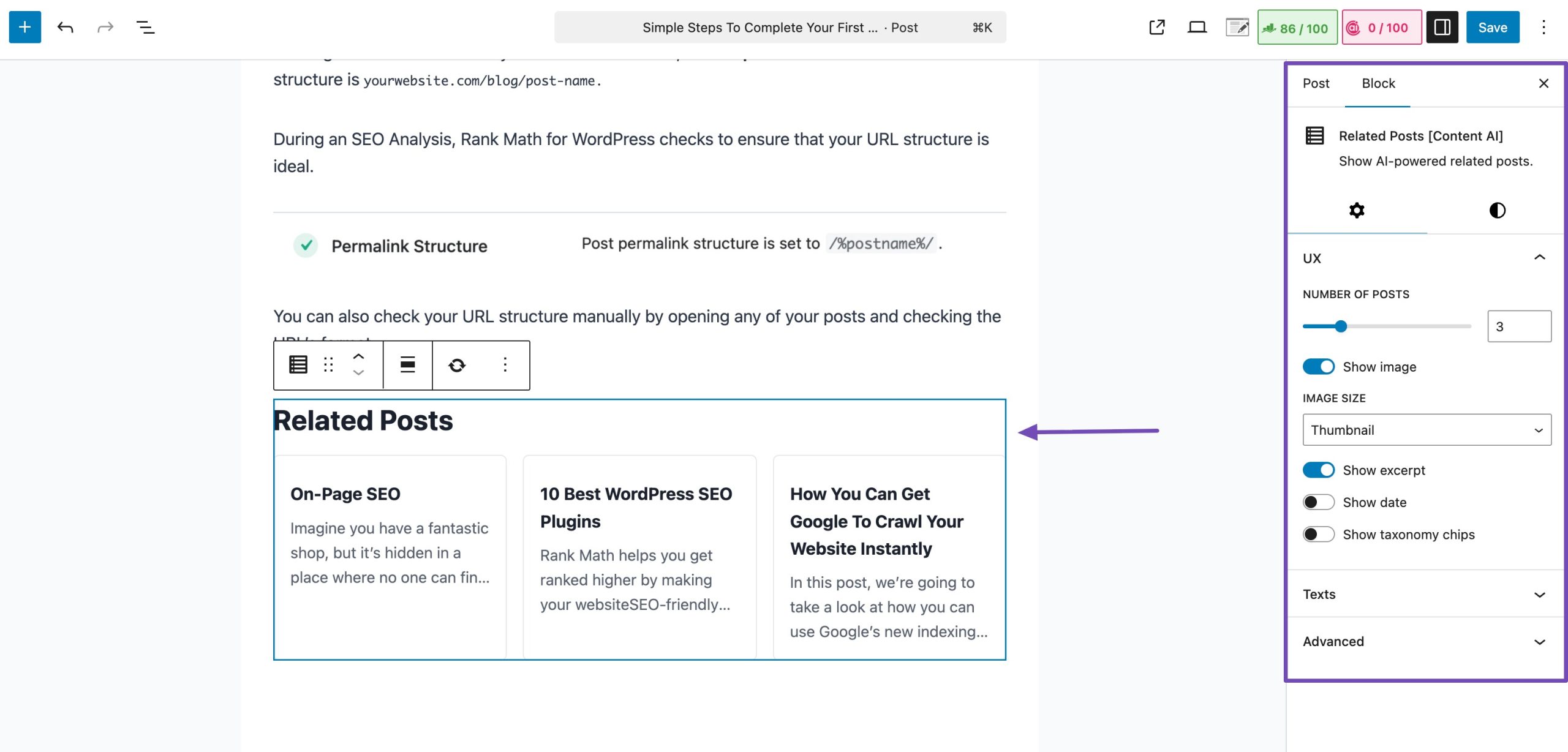Viewport: 1568px width, 752px height.
Task: Open the Image Size Thumbnail dropdown
Action: pos(1426,430)
